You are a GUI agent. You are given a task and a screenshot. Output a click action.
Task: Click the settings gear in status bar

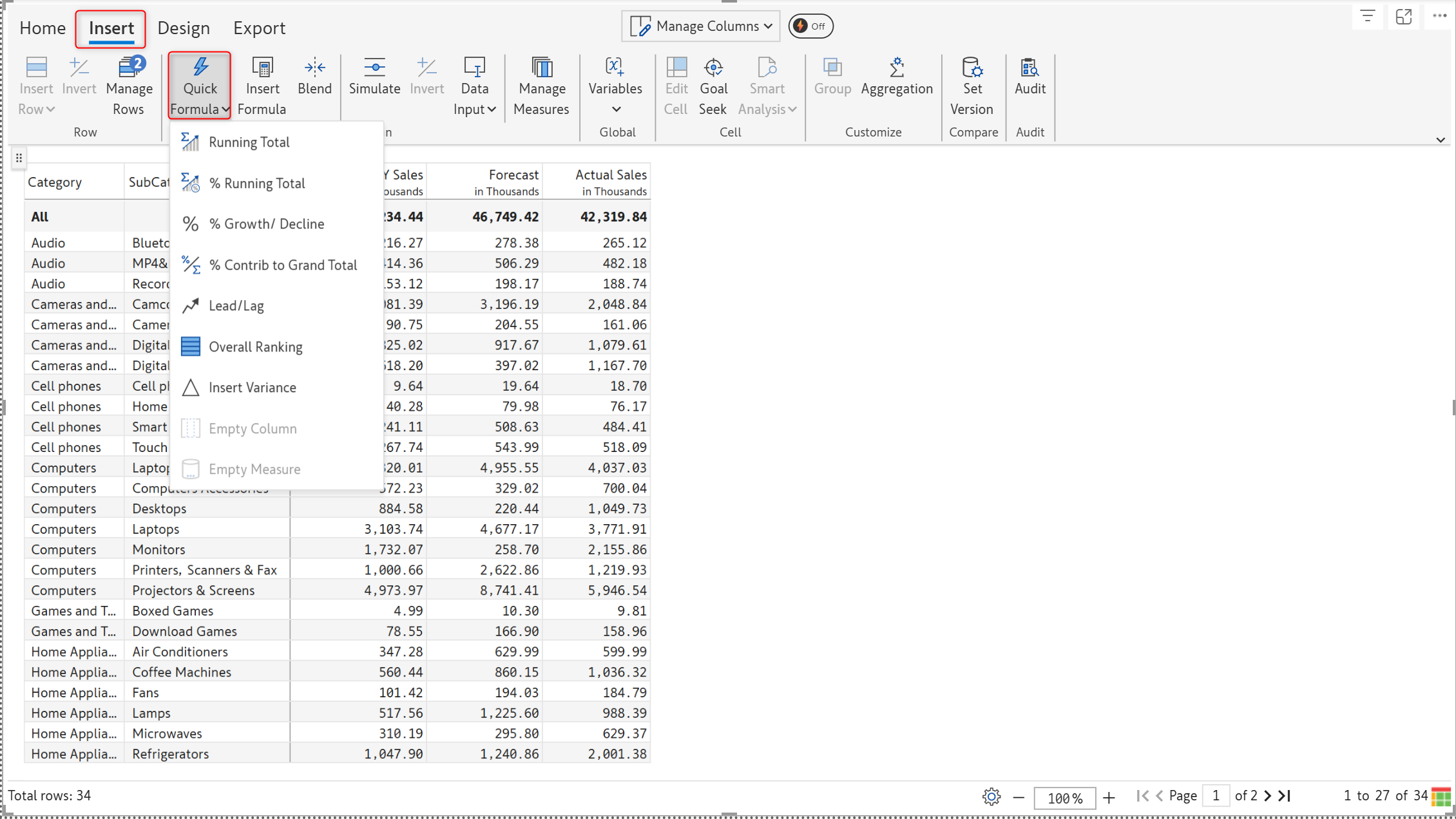(991, 797)
